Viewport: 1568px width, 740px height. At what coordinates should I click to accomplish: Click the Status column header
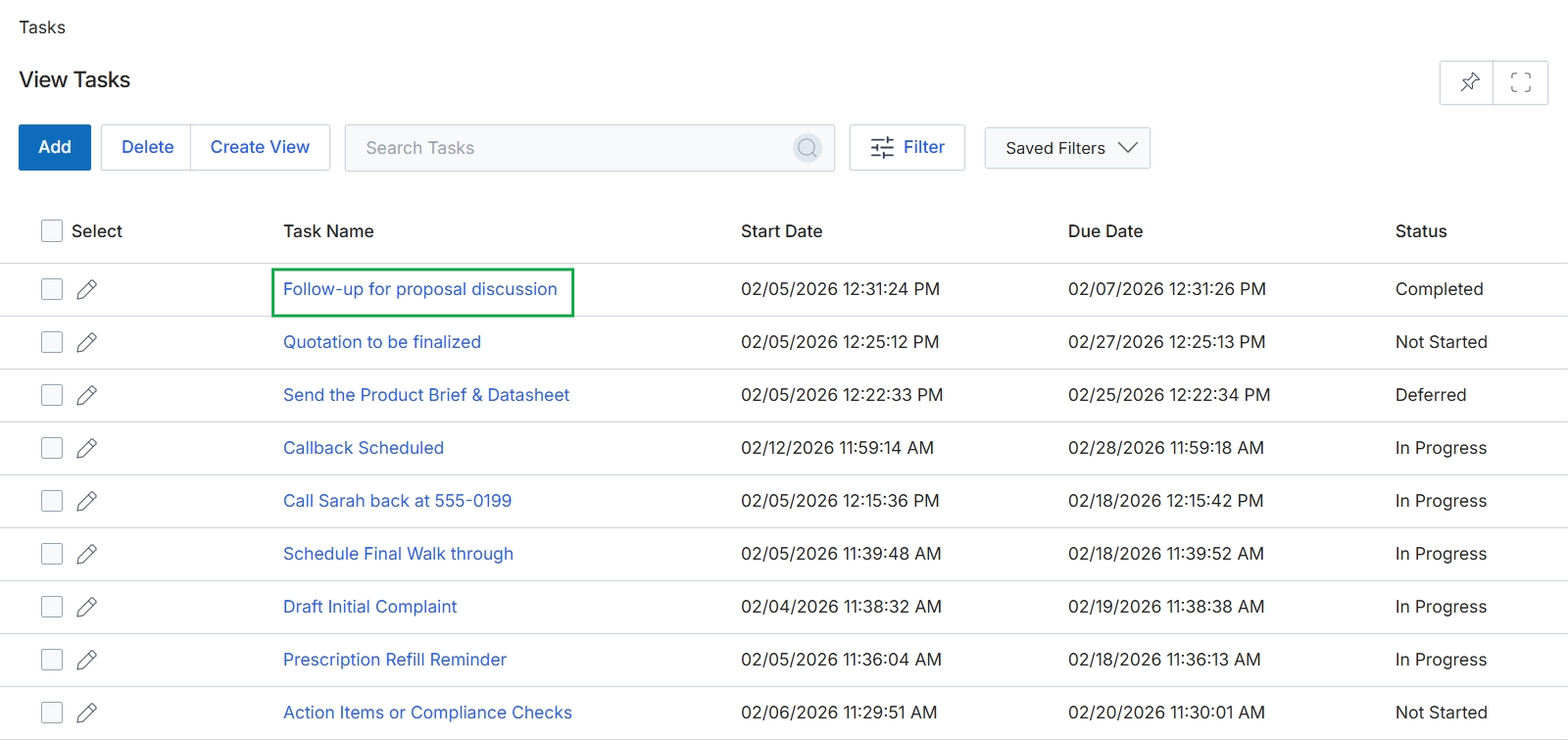tap(1421, 231)
